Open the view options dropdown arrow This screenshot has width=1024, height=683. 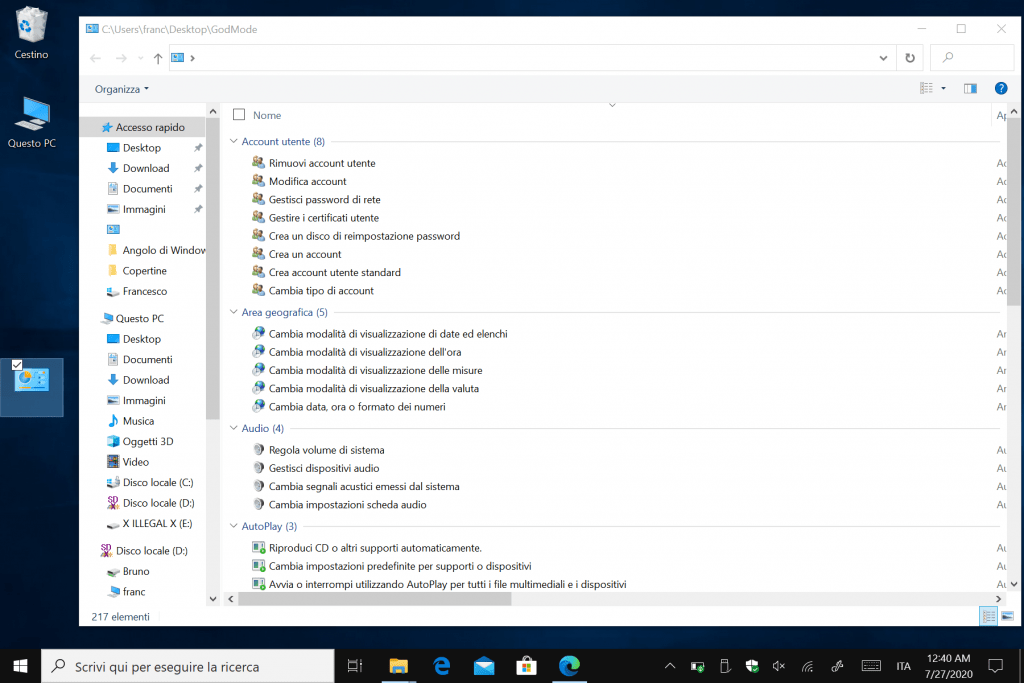coord(943,89)
